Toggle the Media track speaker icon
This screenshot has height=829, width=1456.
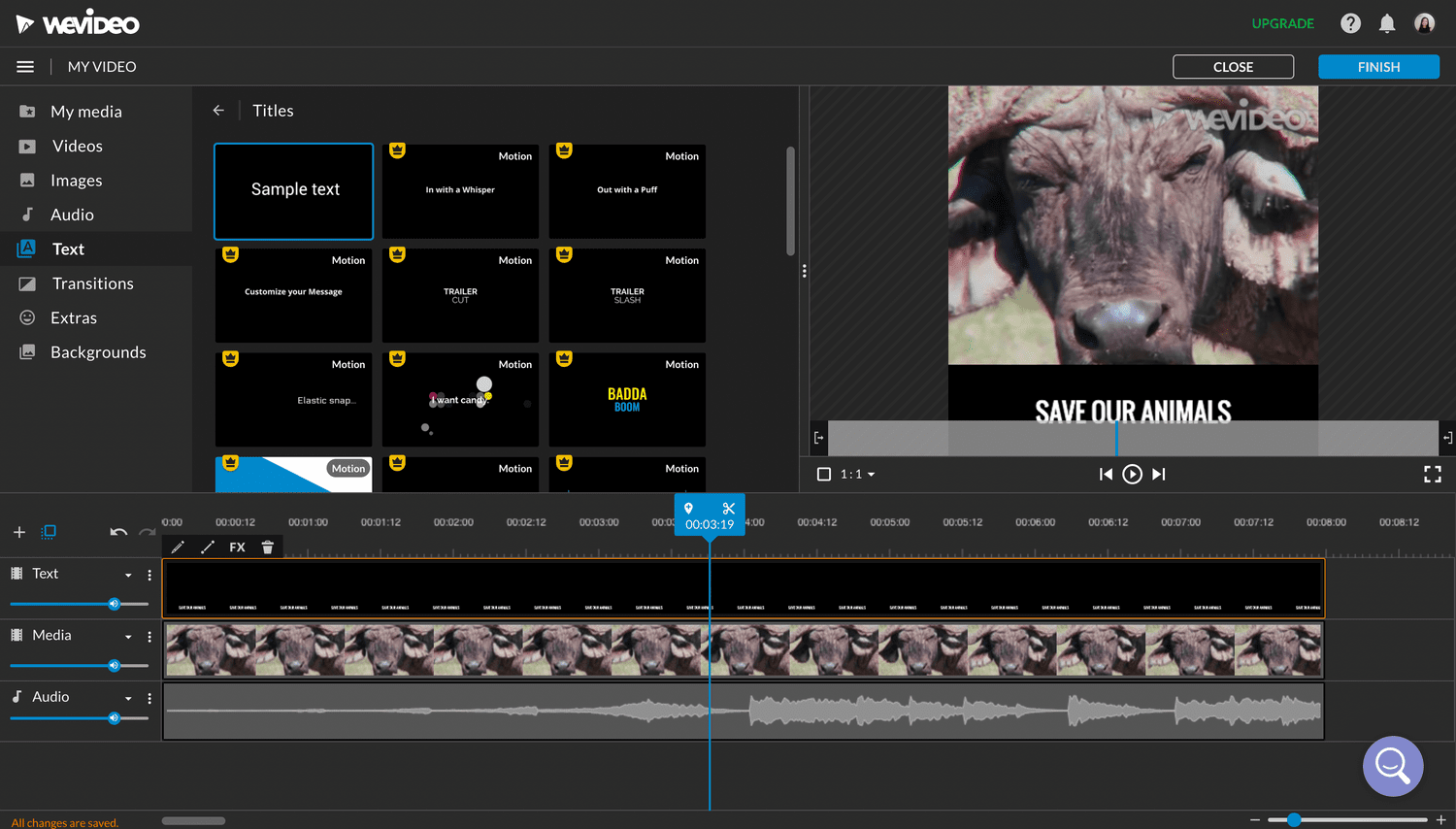[115, 665]
